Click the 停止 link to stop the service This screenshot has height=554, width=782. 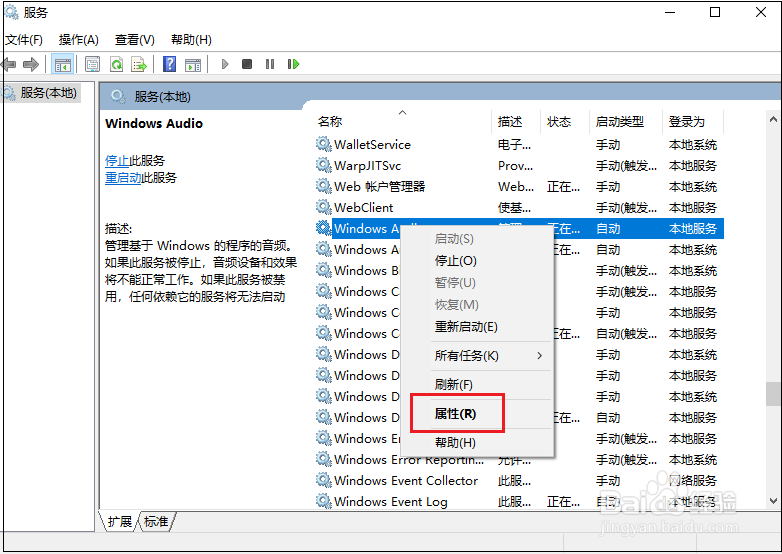tap(117, 161)
